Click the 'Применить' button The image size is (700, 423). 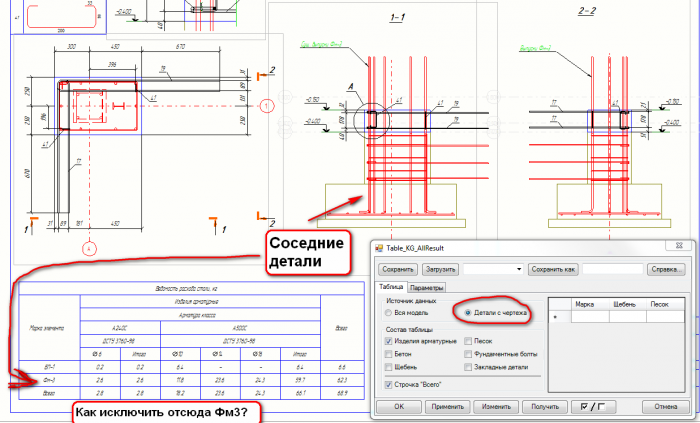(x=447, y=406)
